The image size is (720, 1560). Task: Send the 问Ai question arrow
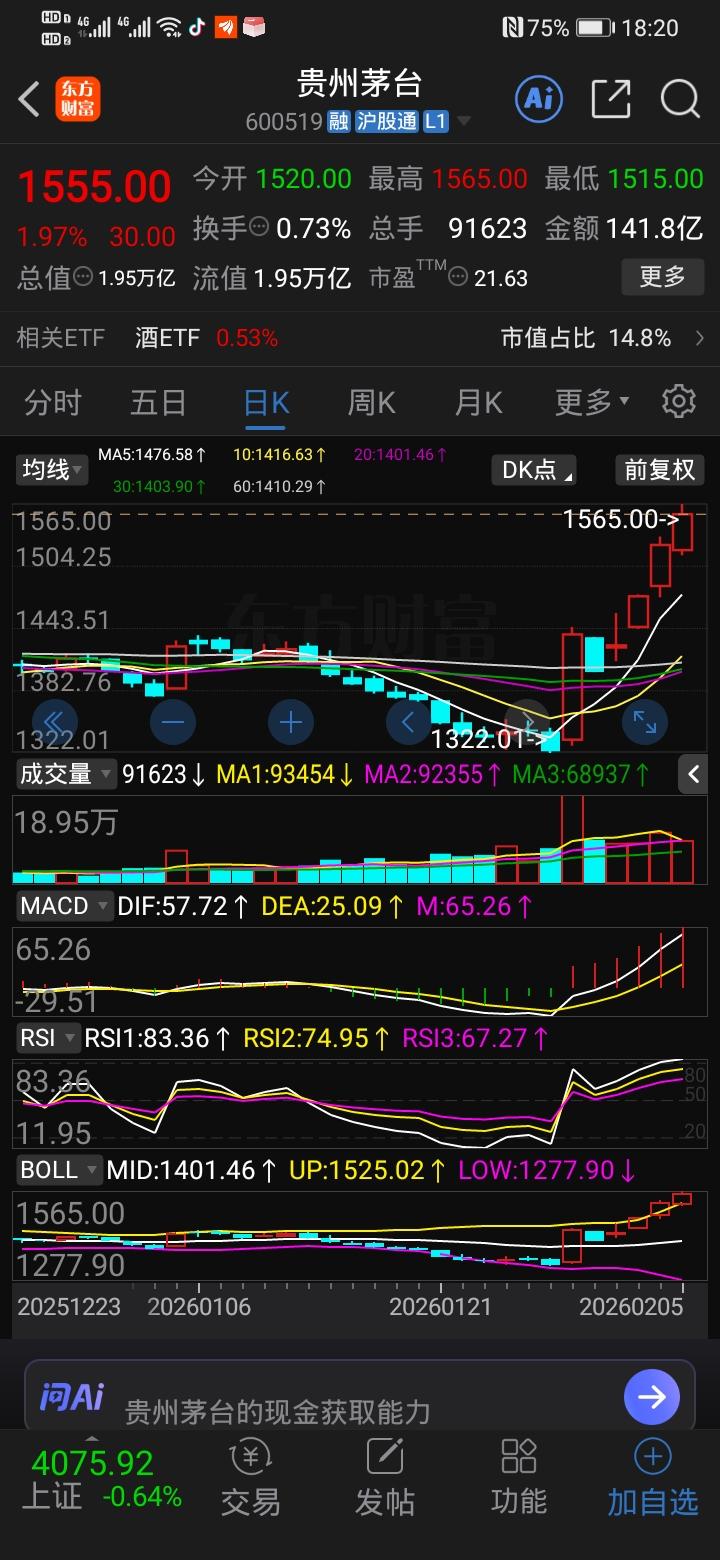pos(652,1396)
